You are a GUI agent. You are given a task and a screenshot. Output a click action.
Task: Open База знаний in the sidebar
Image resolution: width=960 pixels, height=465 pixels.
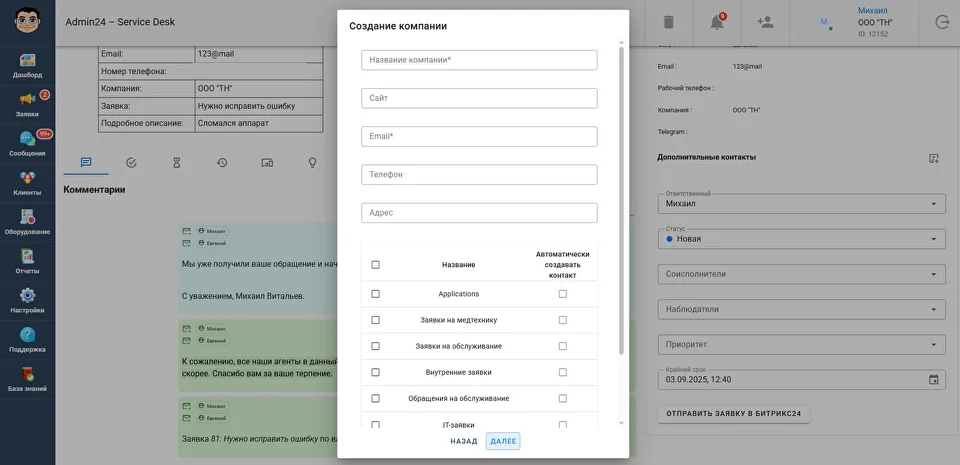tap(28, 379)
